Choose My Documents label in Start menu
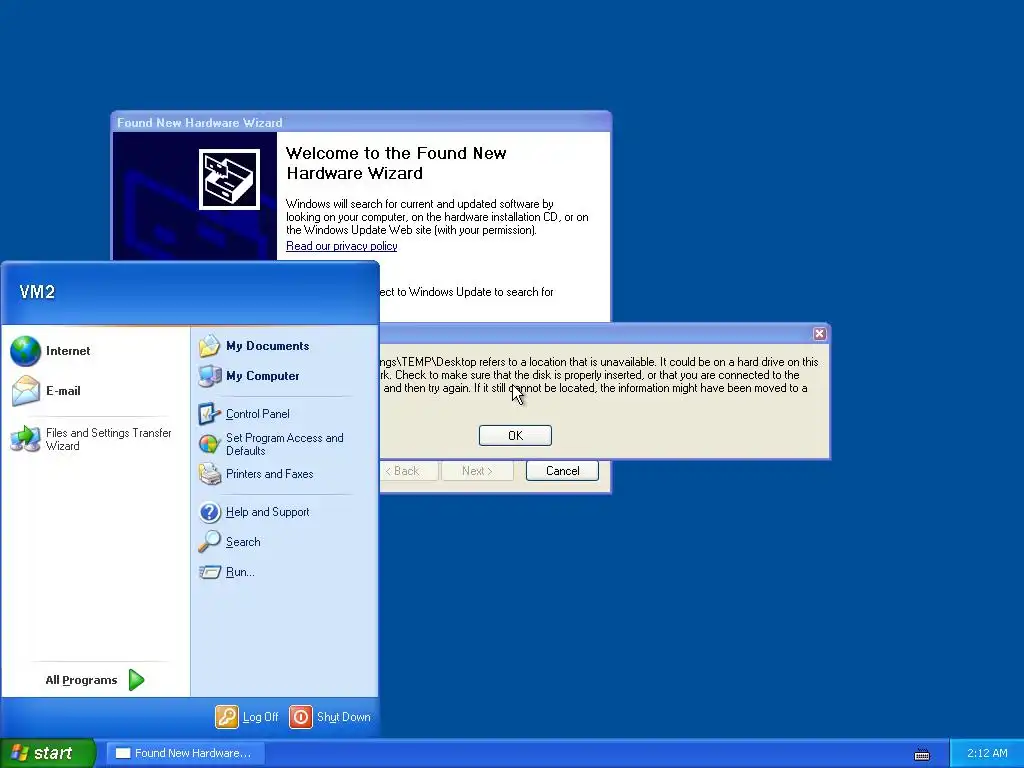This screenshot has width=1024, height=768. [268, 345]
